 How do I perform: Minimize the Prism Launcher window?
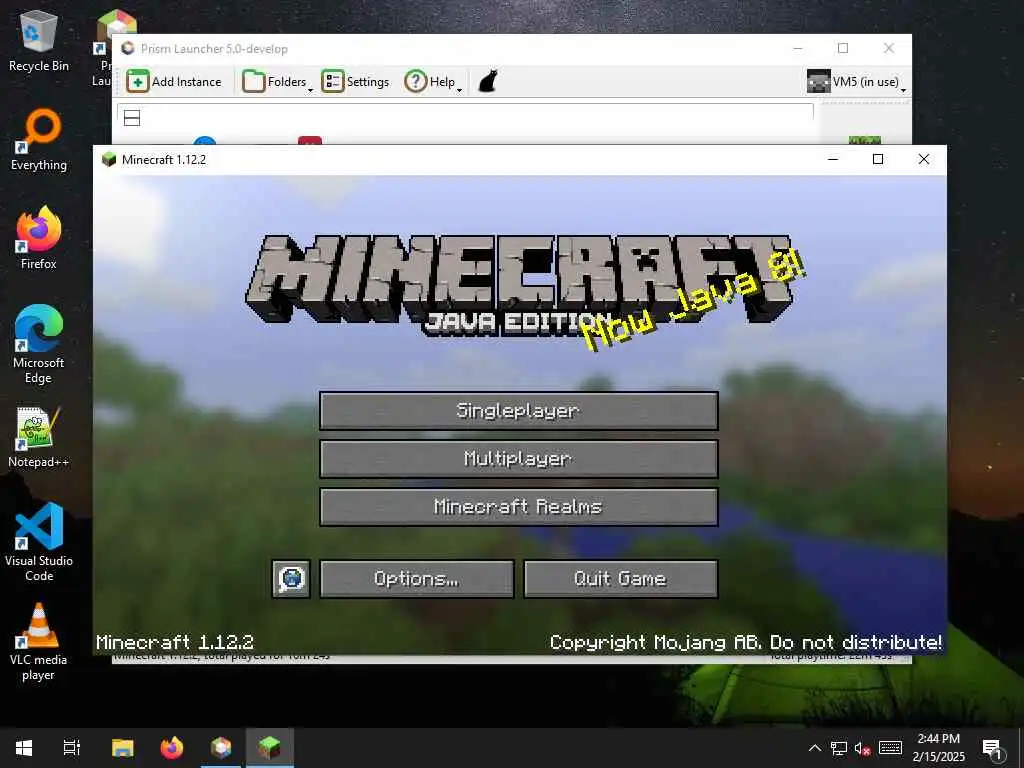[798, 48]
